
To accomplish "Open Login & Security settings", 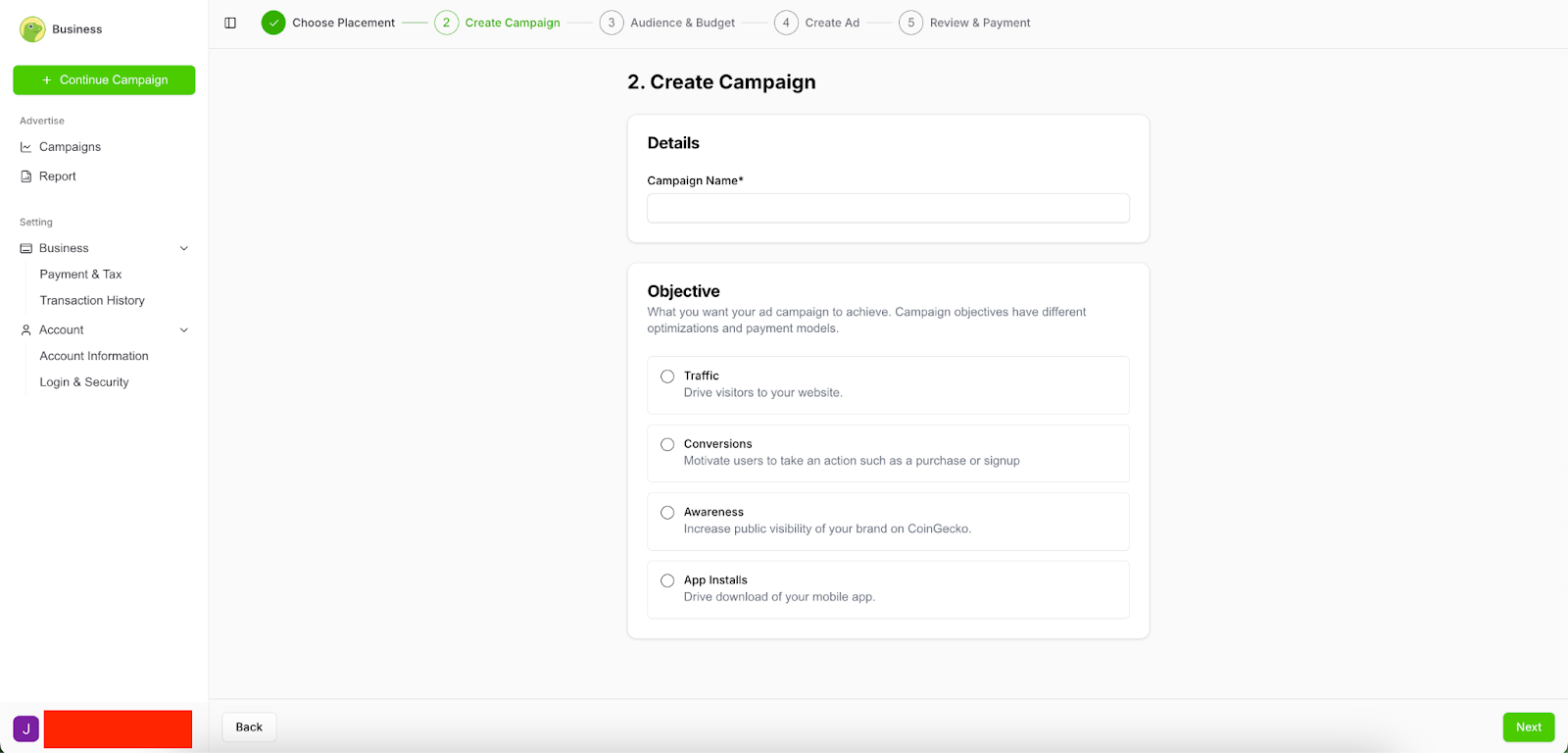I will [84, 382].
